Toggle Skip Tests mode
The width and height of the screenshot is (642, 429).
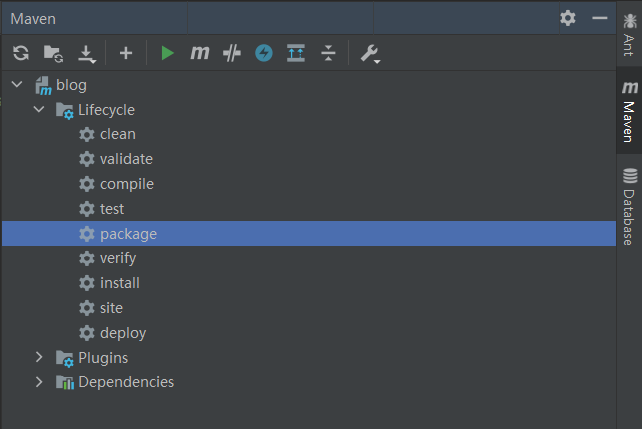click(x=232, y=53)
